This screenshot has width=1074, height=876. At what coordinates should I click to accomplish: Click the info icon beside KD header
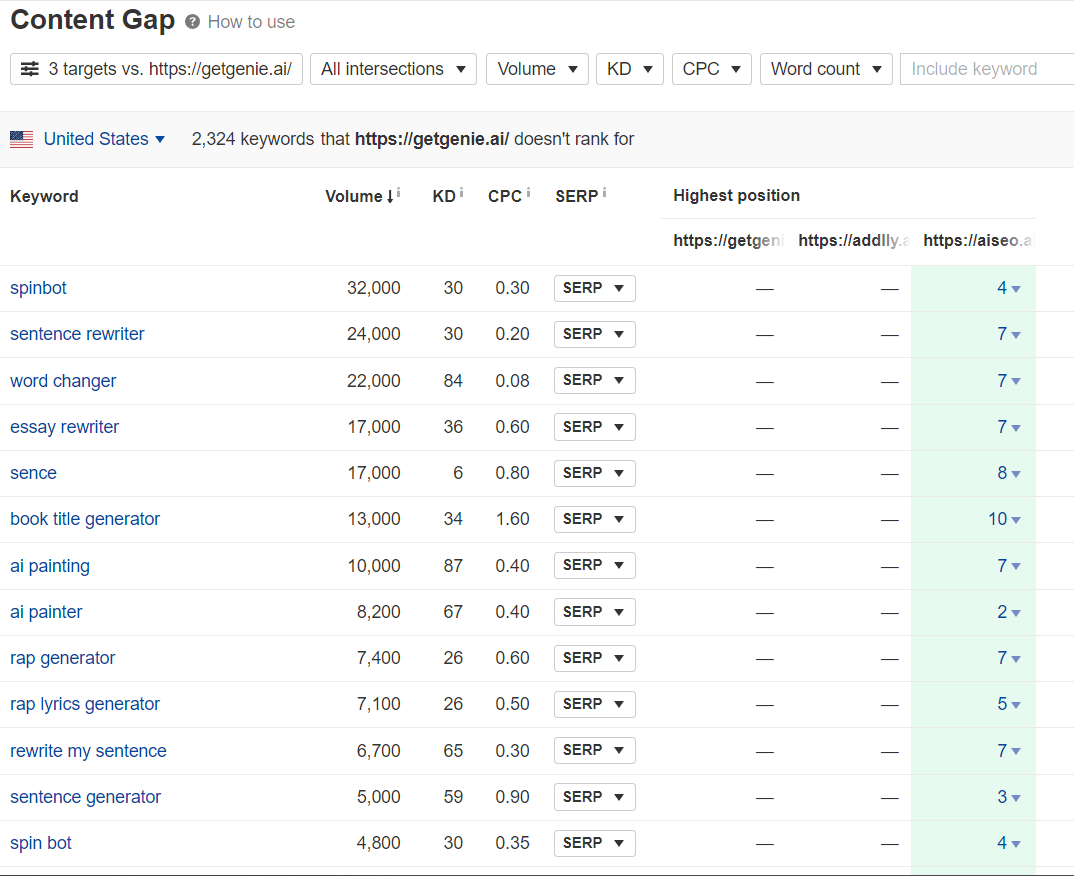tap(462, 193)
